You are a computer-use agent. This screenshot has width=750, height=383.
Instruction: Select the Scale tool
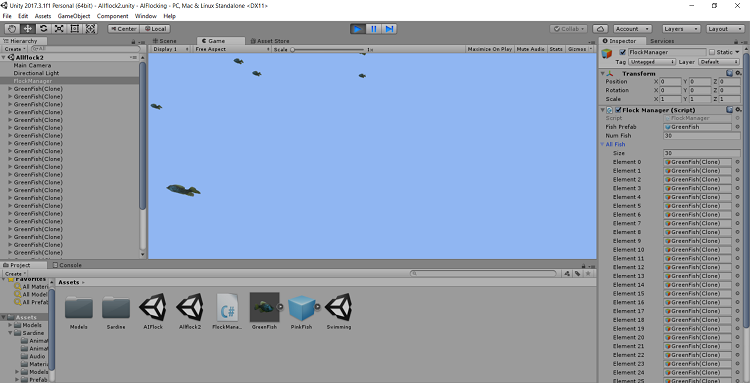59,29
